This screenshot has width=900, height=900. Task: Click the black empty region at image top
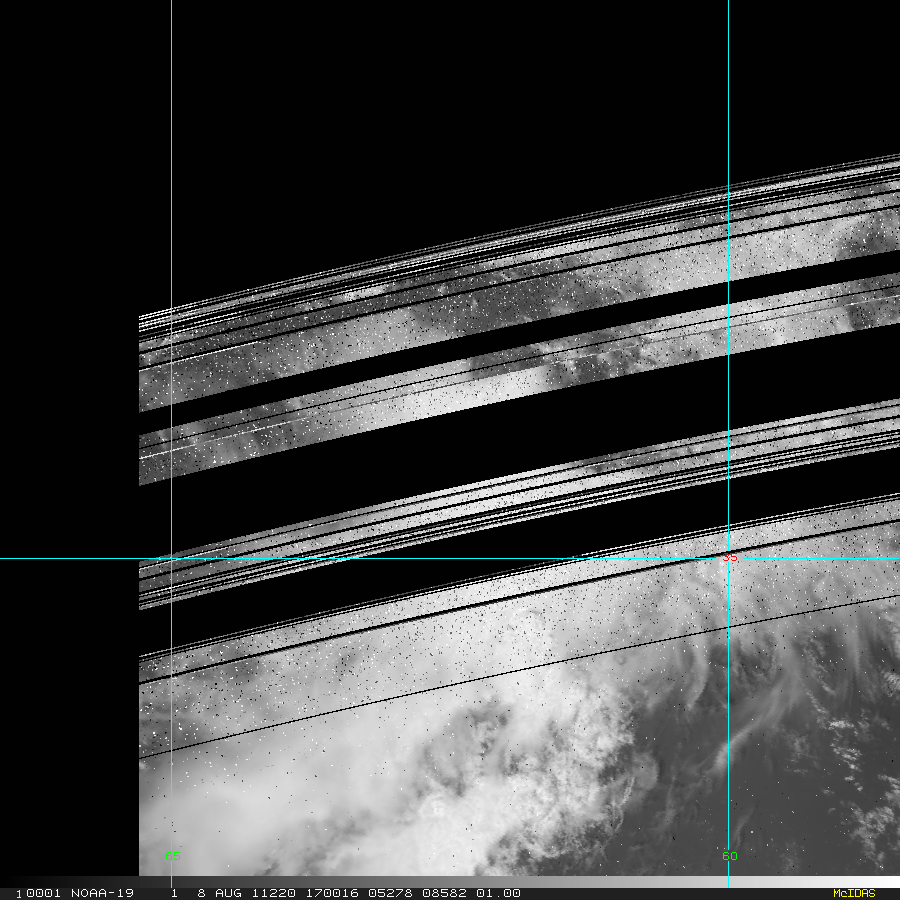[x=450, y=100]
